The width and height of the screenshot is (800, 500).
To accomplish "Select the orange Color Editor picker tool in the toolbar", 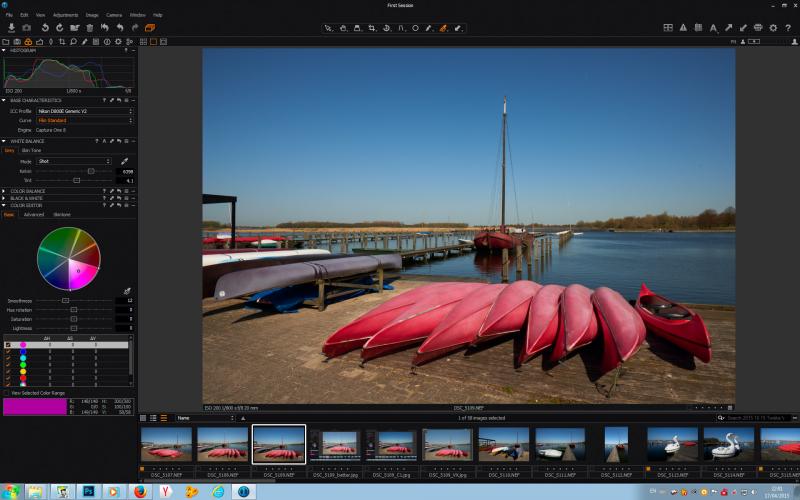I will (443, 28).
